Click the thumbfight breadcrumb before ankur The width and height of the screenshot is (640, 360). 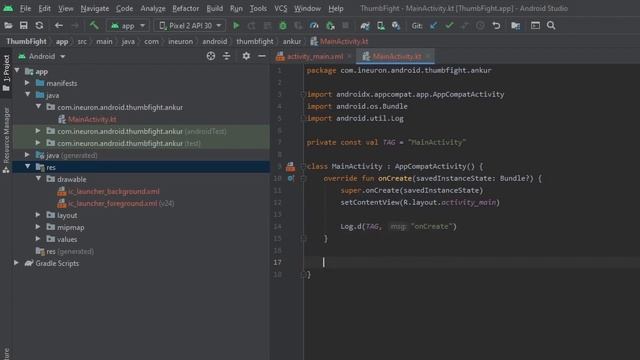click(255, 41)
